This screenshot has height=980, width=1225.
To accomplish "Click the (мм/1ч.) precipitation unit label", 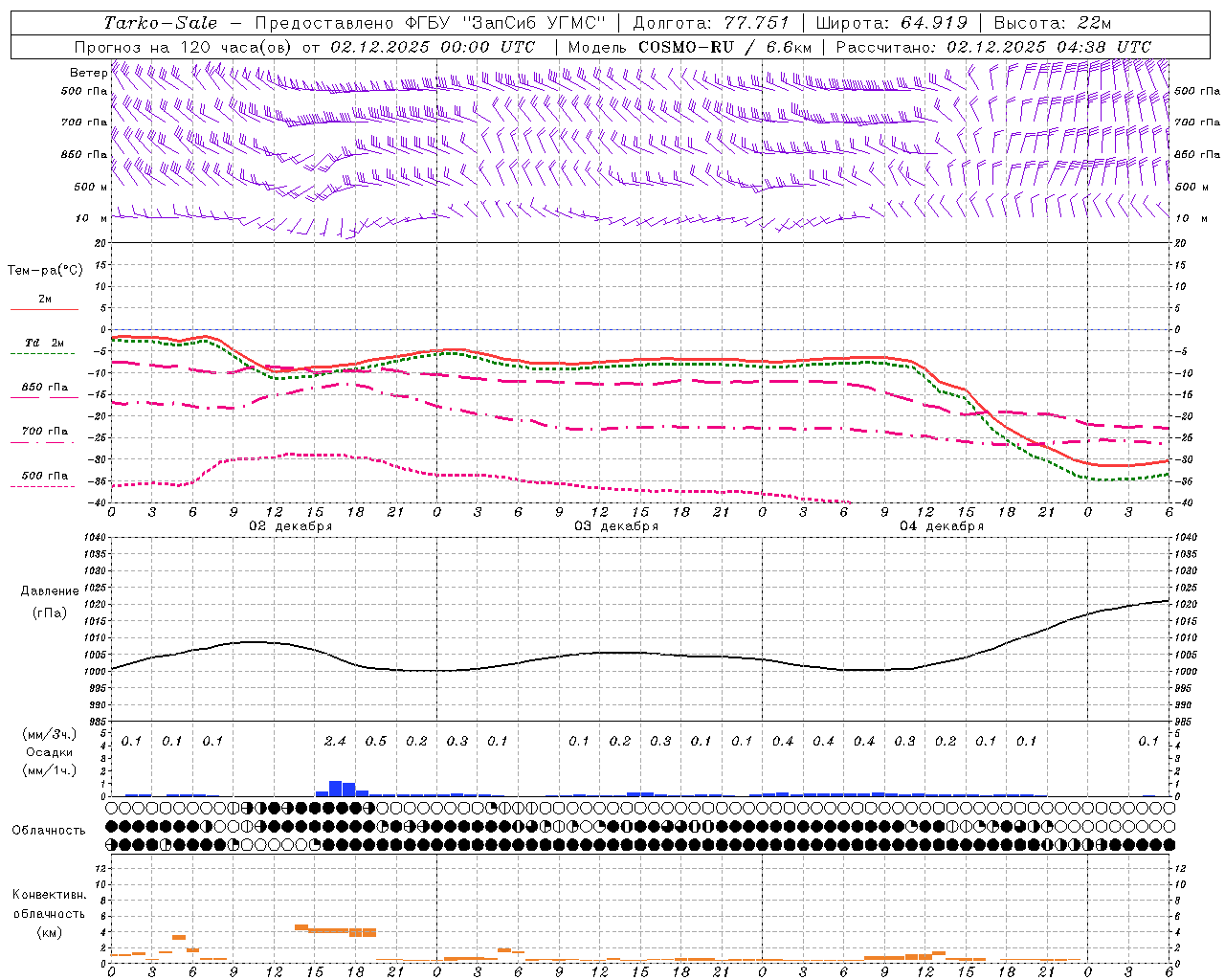I will click(x=49, y=770).
